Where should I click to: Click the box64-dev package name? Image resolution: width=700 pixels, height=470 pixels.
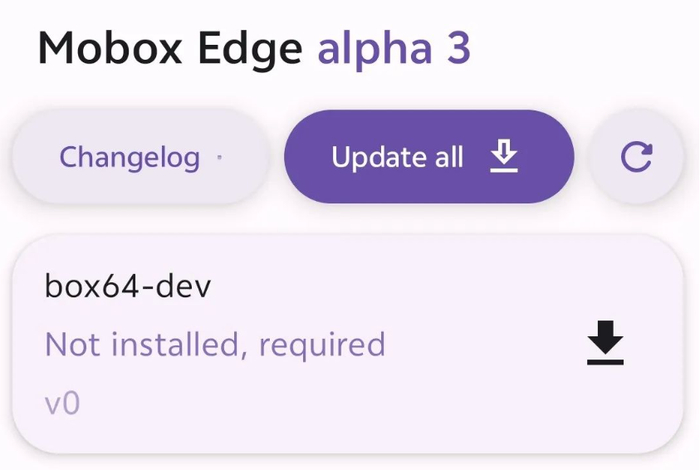[x=128, y=286]
